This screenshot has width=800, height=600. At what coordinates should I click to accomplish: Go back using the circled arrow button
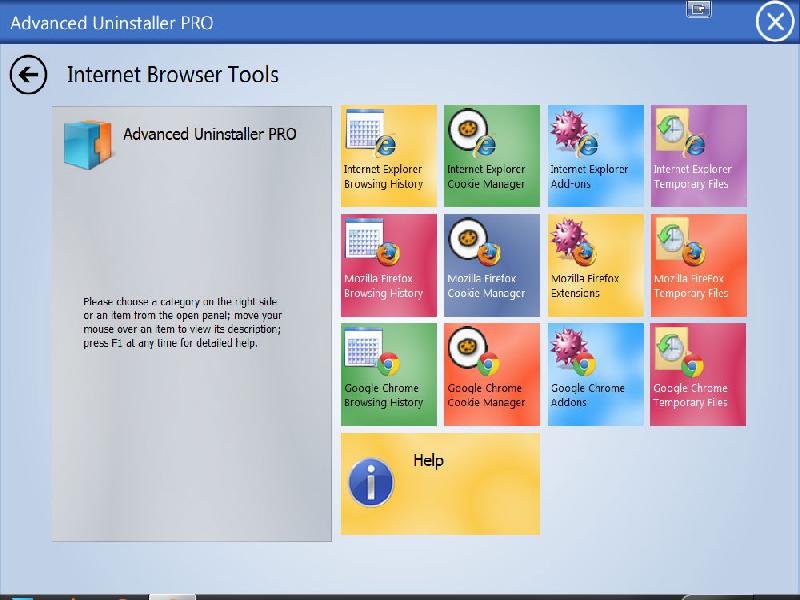click(29, 74)
